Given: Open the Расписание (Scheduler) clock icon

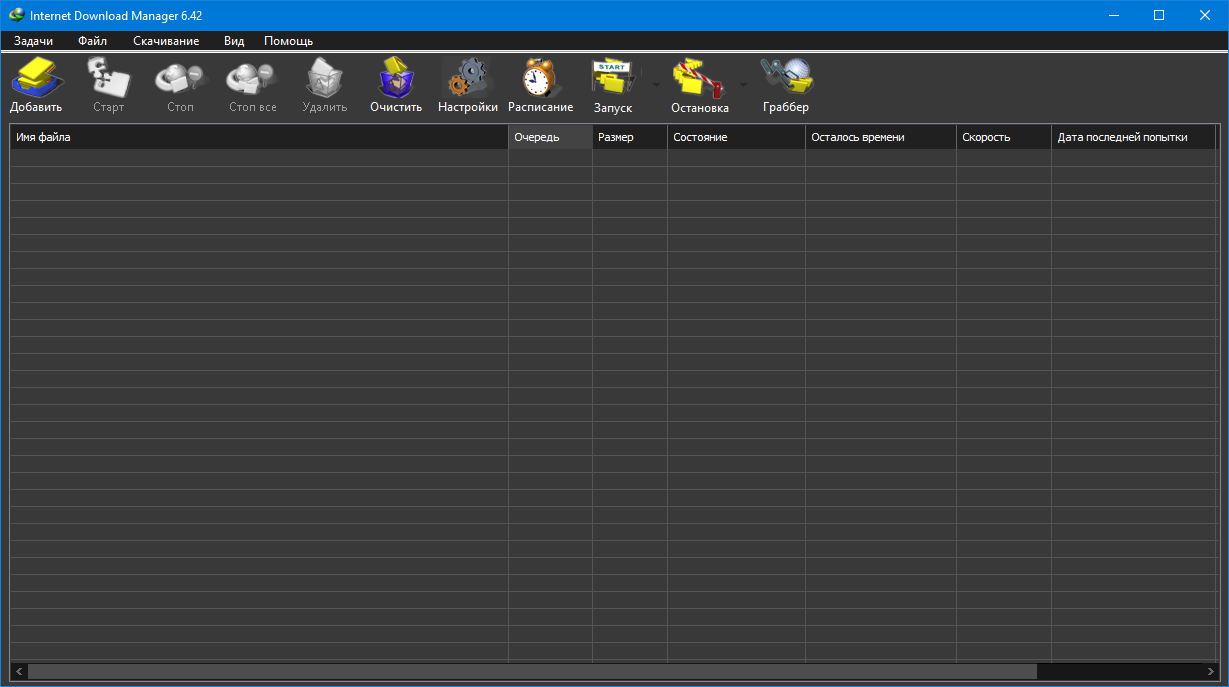Looking at the screenshot, I should [x=540, y=78].
